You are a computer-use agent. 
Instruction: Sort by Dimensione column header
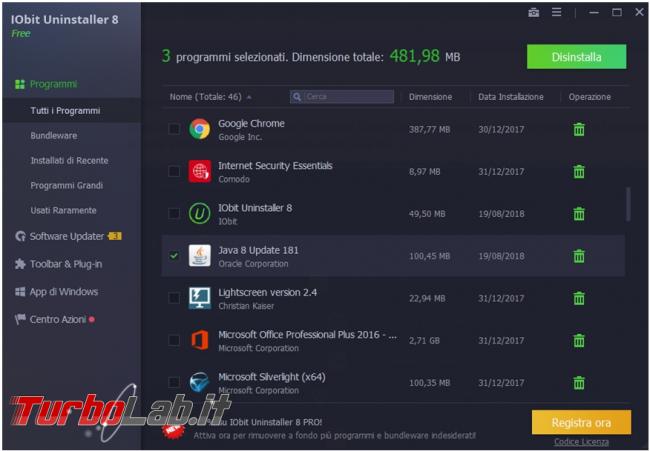click(x=430, y=97)
